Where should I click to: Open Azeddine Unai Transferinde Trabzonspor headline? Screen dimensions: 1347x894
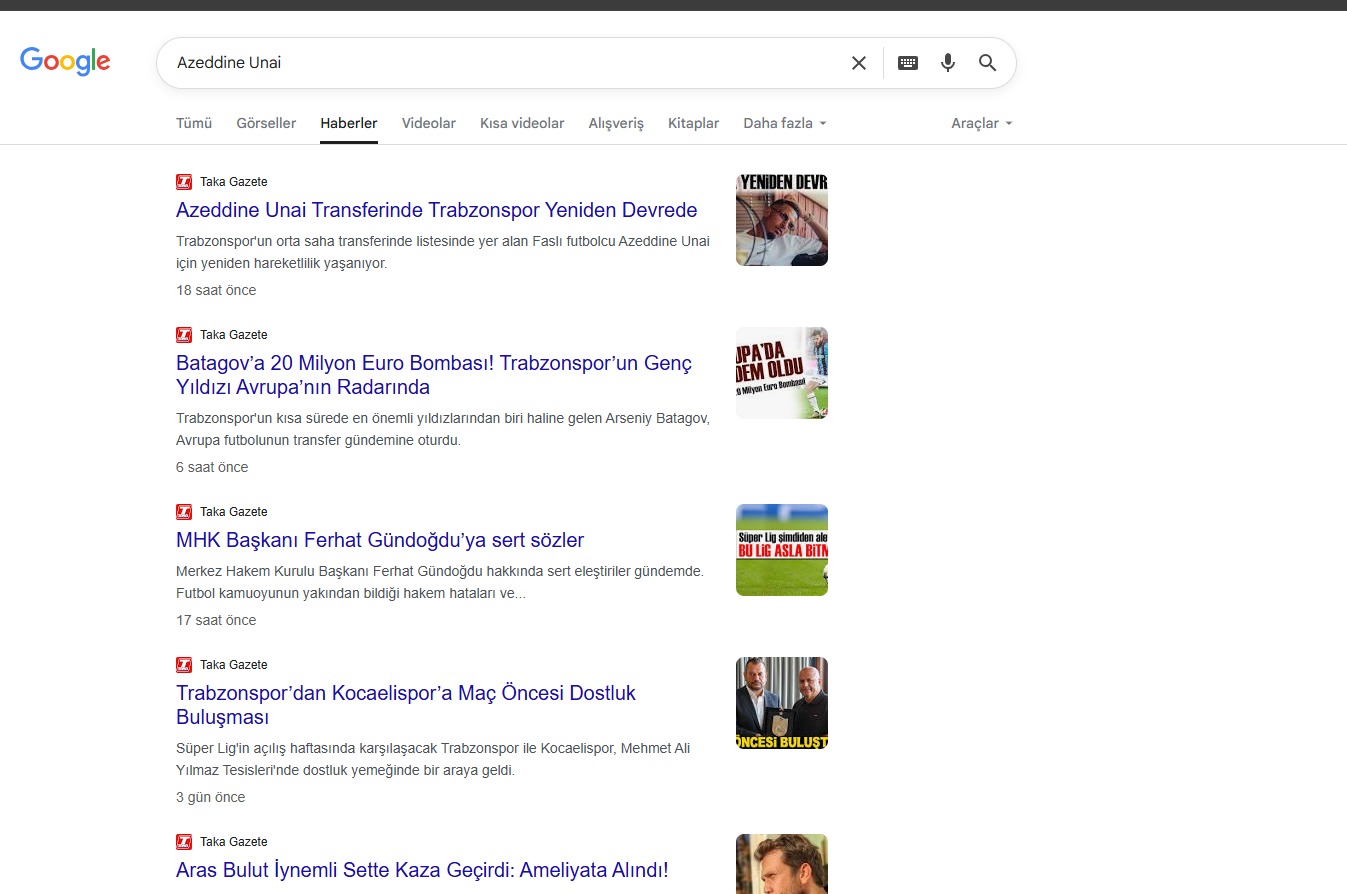coord(437,210)
